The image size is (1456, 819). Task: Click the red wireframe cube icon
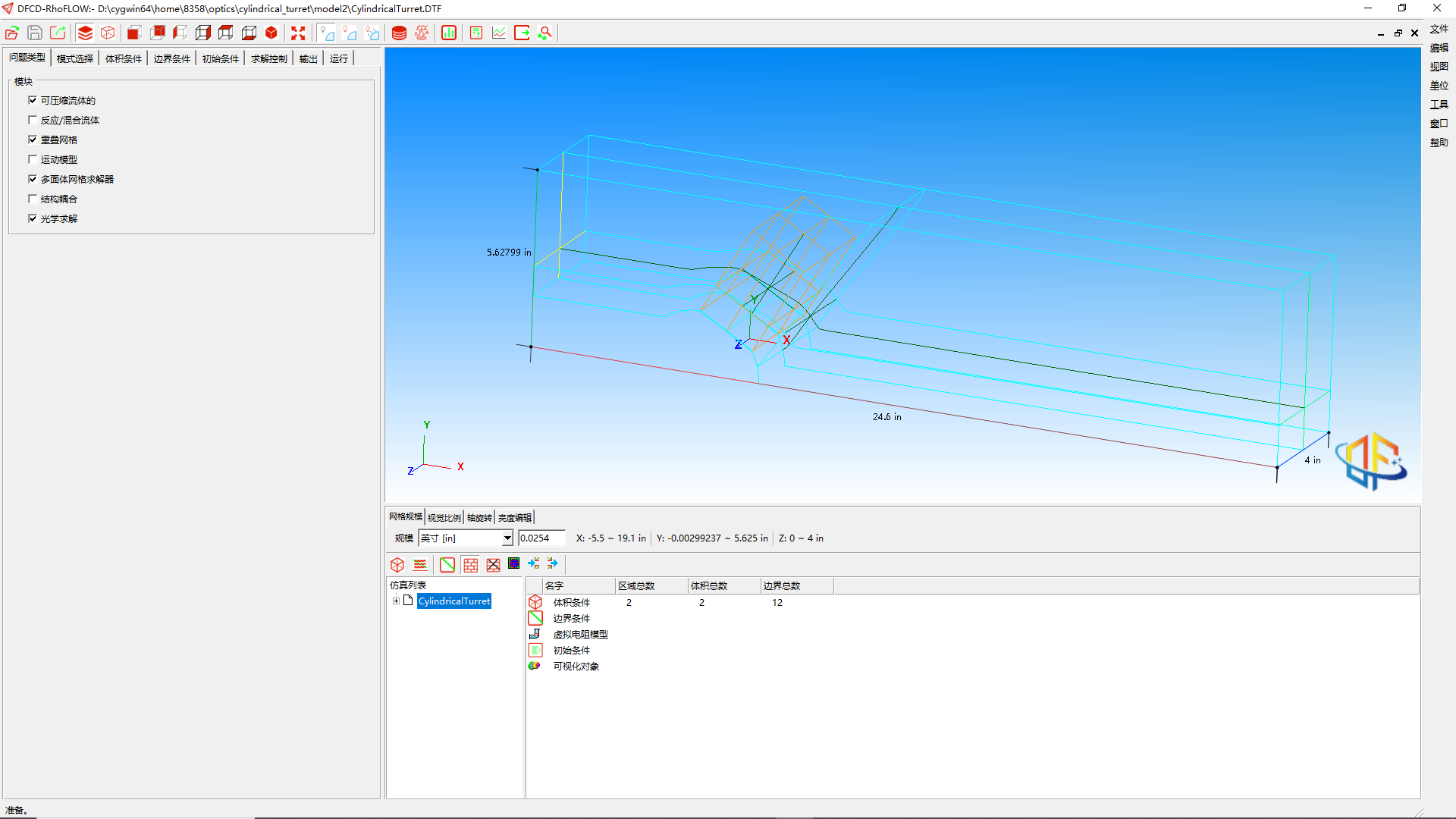[108, 33]
